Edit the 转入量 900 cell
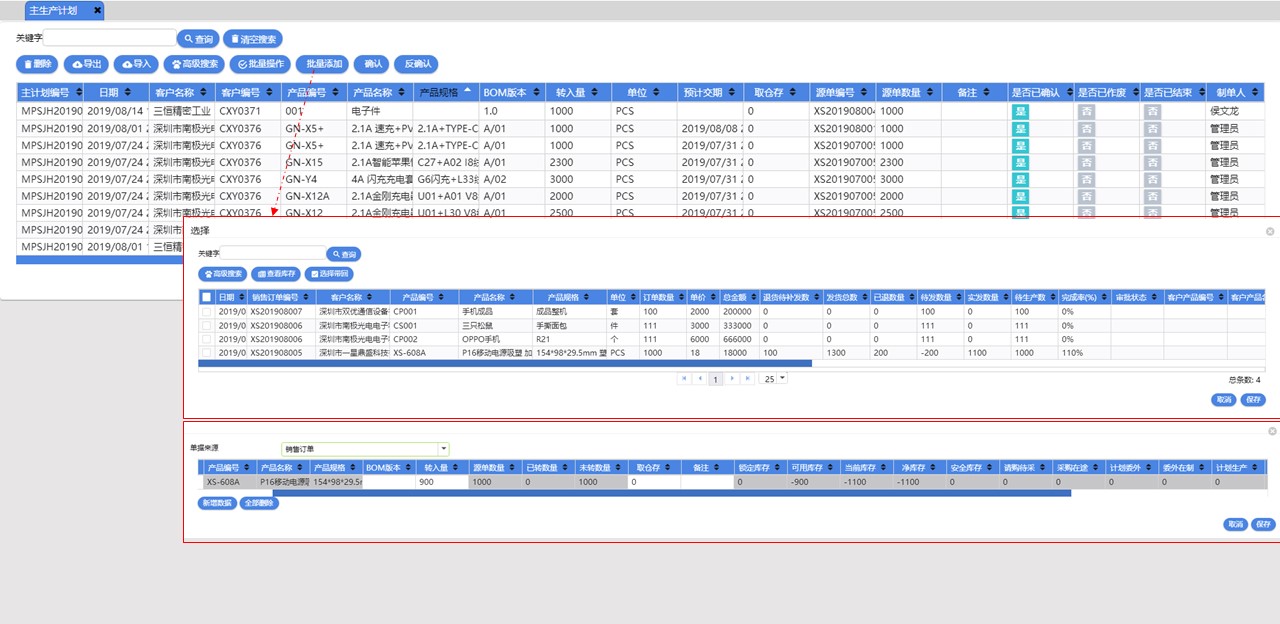The image size is (1280, 624). [x=441, y=482]
